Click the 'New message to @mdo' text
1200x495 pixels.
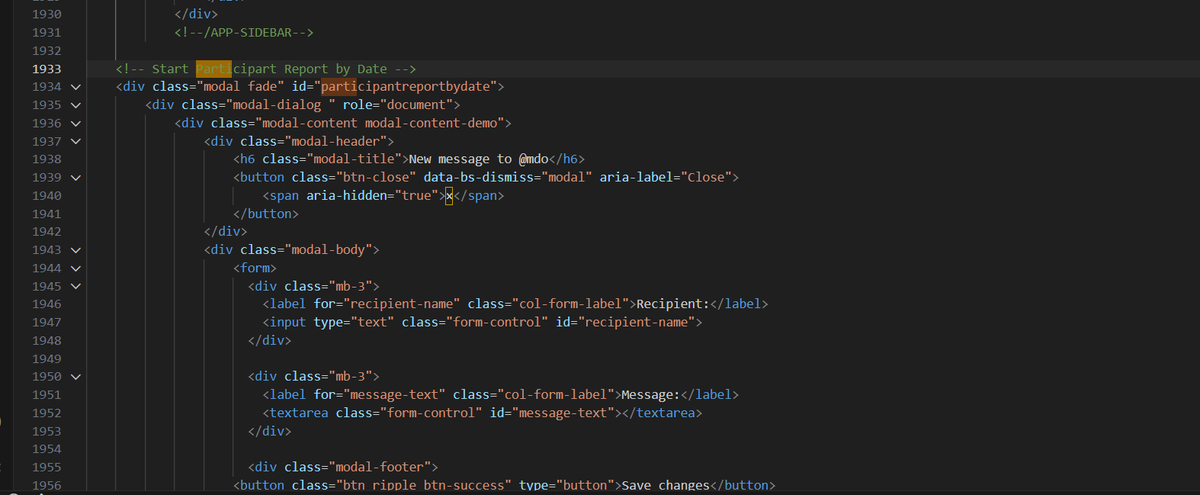click(x=481, y=159)
